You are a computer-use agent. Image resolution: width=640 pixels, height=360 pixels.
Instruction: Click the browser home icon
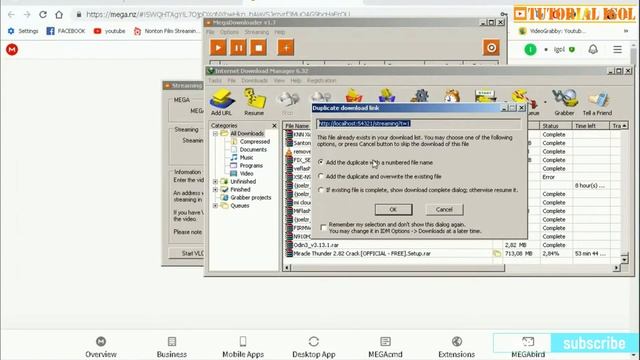click(x=59, y=15)
